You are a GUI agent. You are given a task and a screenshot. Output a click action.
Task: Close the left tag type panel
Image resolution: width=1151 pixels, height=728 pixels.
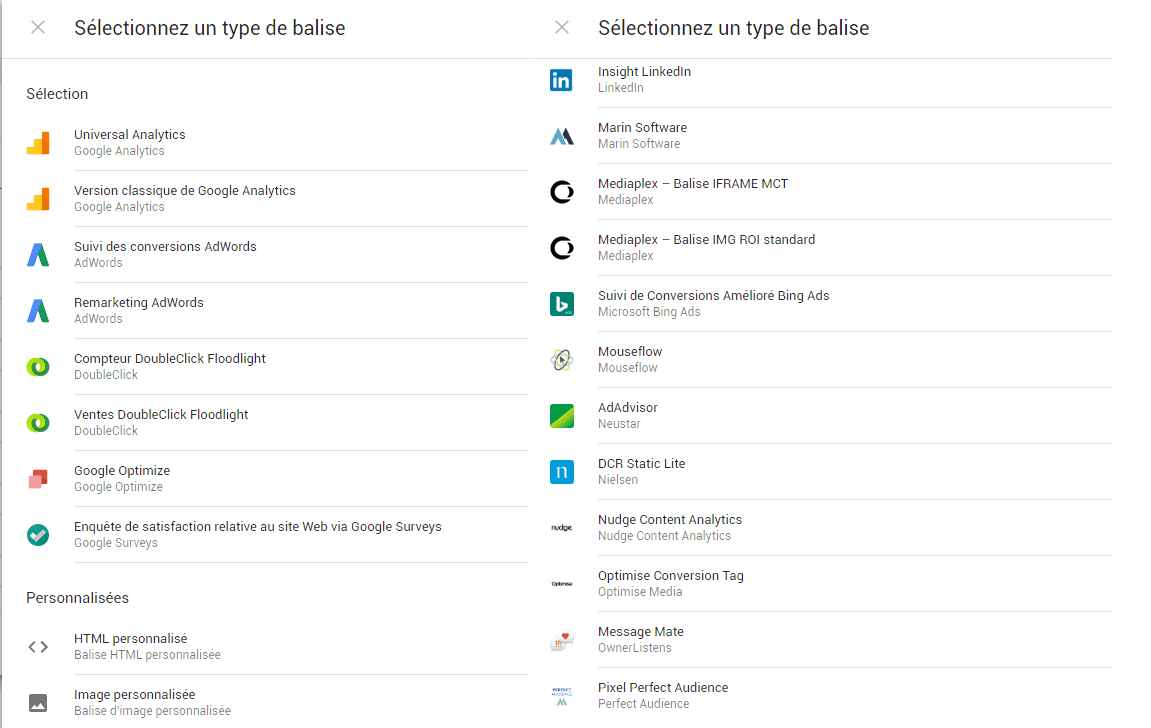point(38,27)
